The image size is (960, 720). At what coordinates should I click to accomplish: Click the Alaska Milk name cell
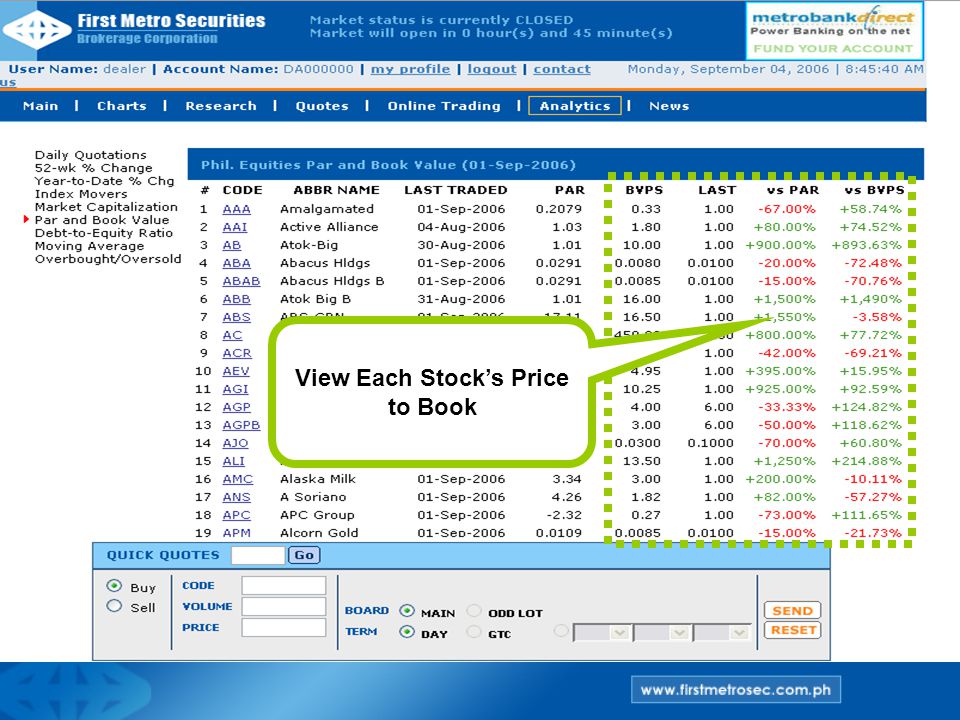pos(318,479)
